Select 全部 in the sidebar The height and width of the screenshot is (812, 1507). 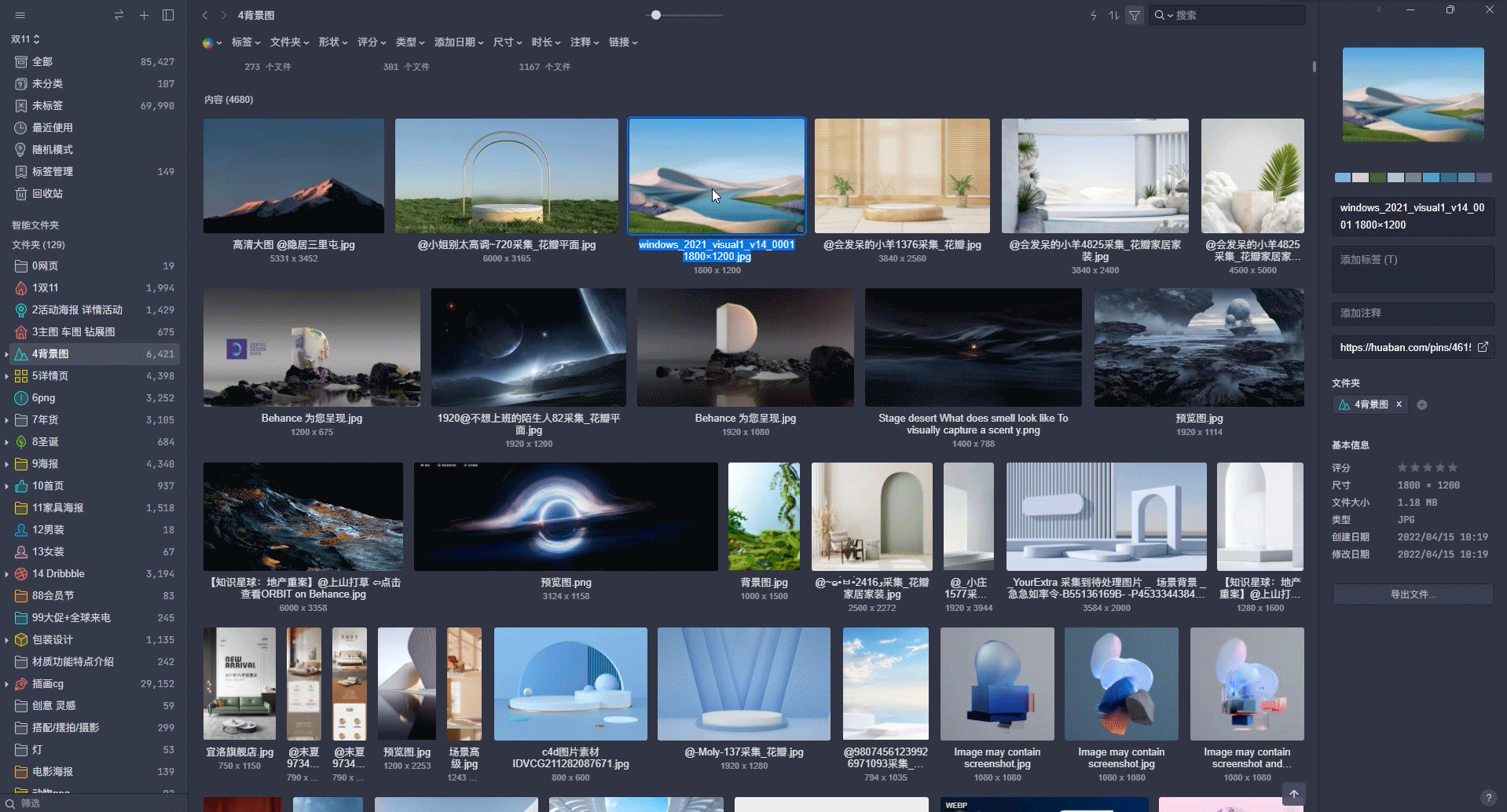pos(94,61)
